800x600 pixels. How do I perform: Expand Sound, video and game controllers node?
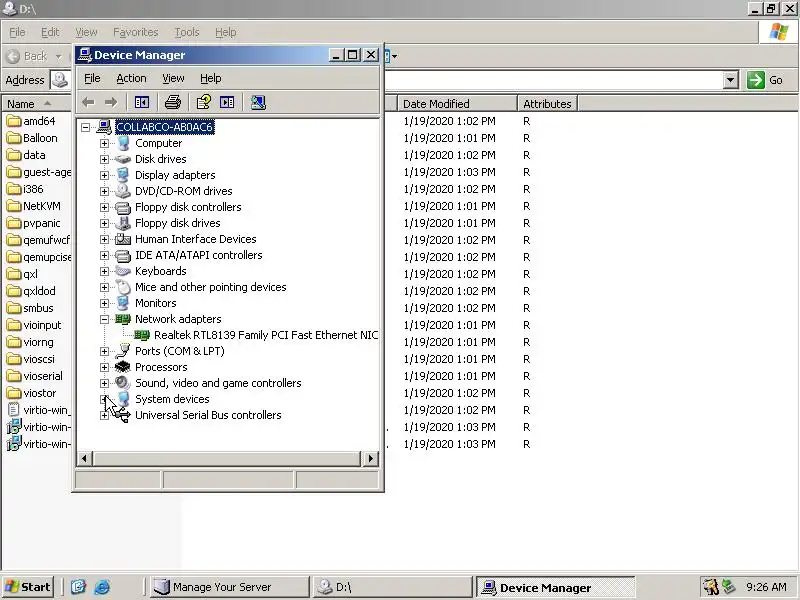(x=104, y=383)
